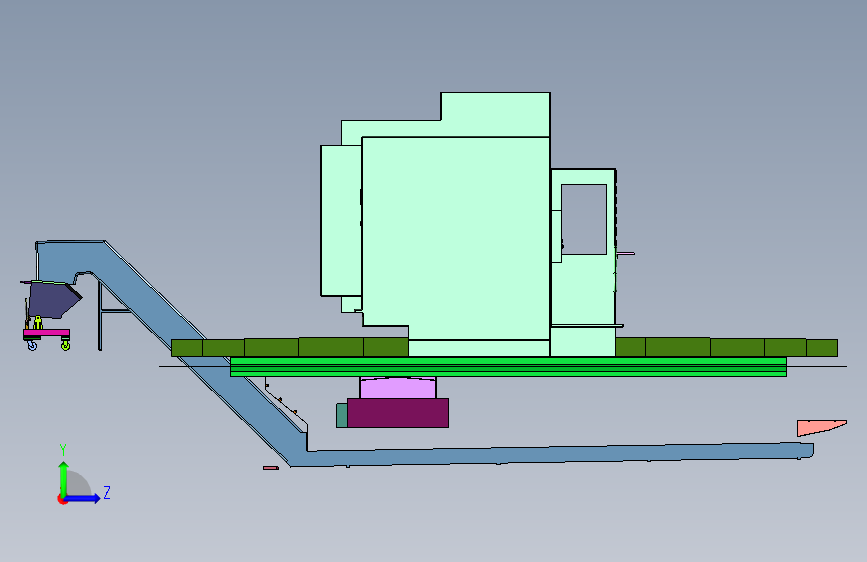Viewport: 867px width, 562px height.
Task: Pick the dark purple chip bin
Action: click(x=53, y=300)
